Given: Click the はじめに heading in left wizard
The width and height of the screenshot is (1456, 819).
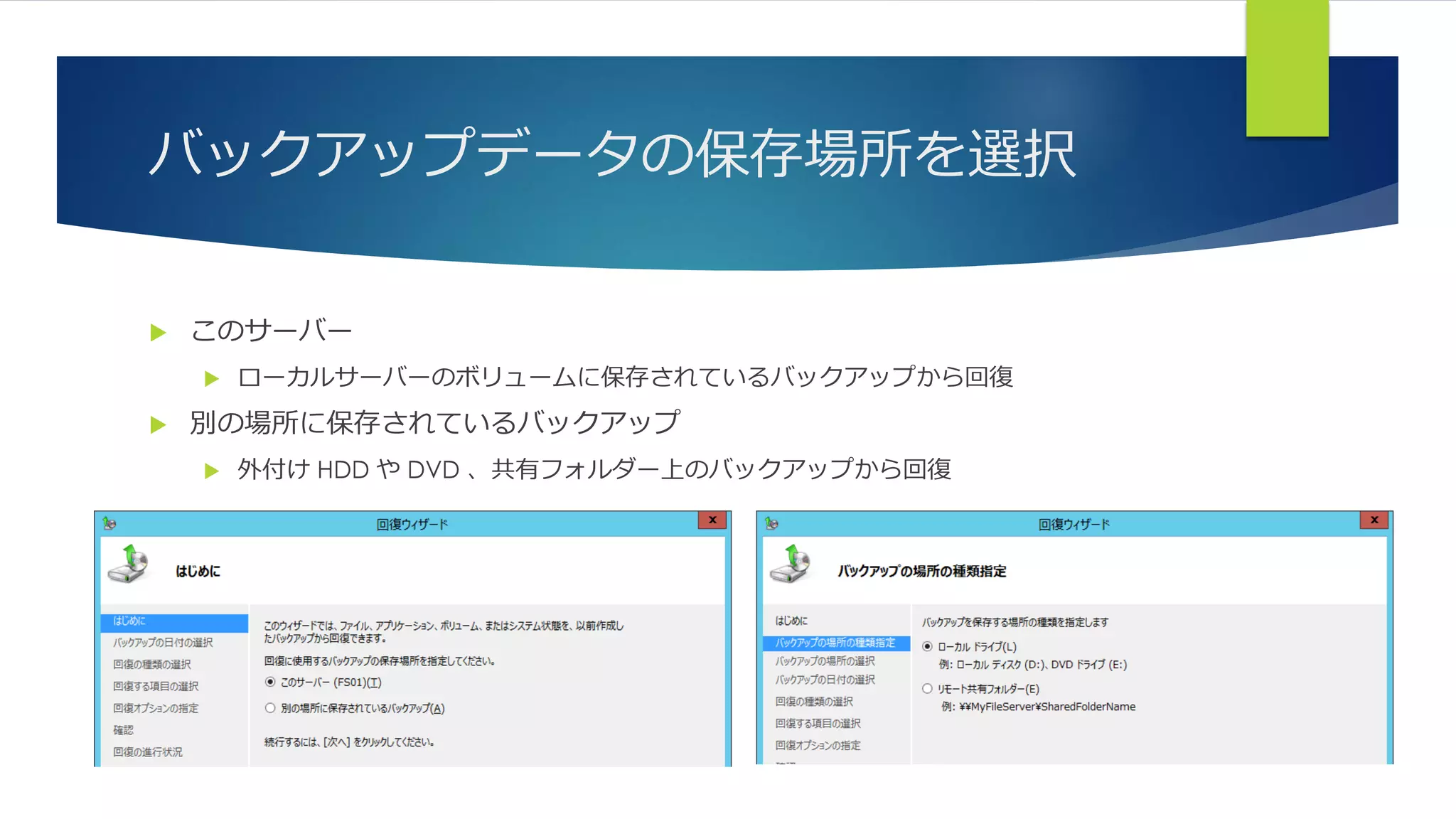Looking at the screenshot, I should tap(198, 572).
